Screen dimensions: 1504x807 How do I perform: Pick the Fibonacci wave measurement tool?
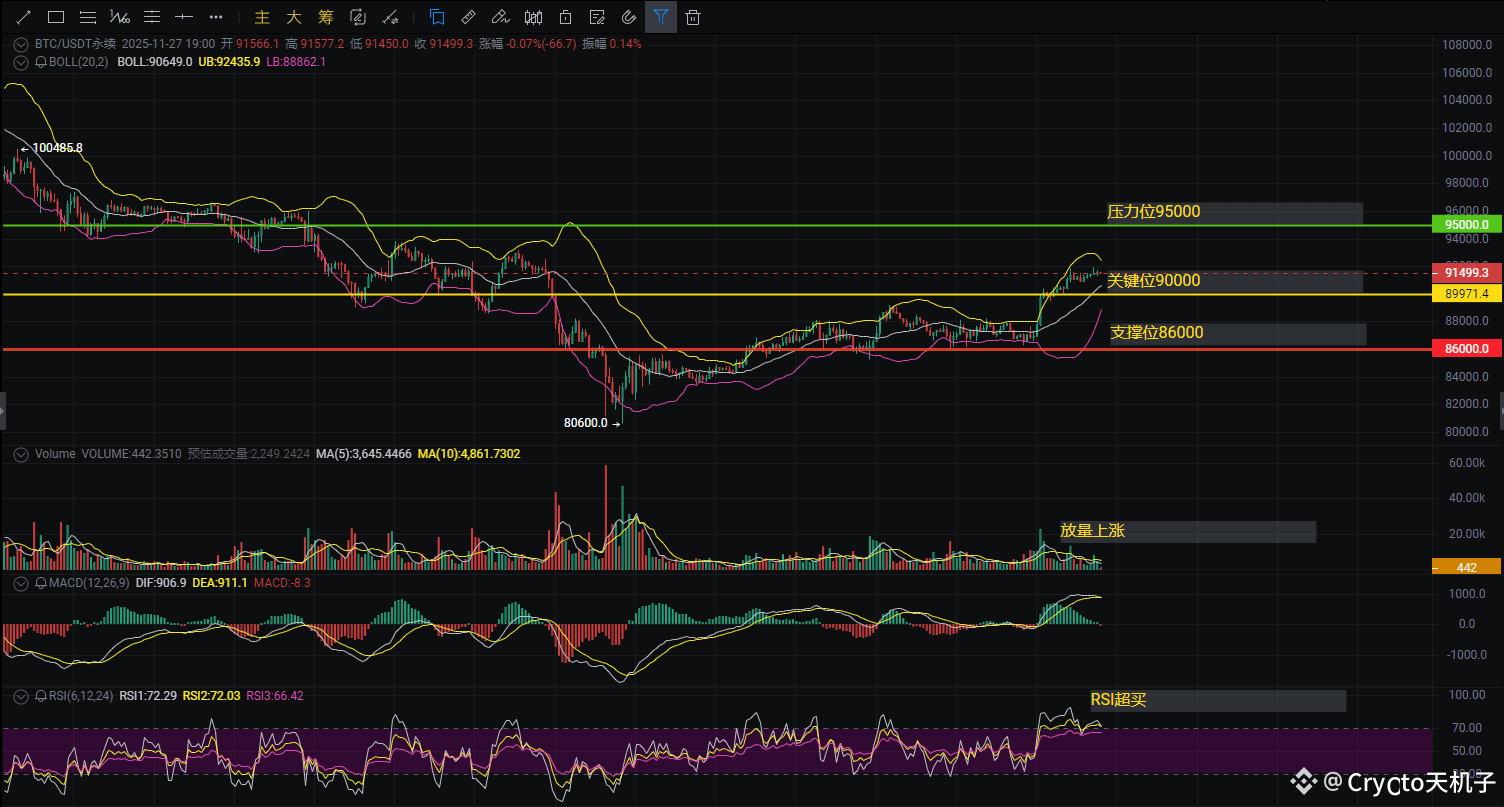(x=120, y=17)
